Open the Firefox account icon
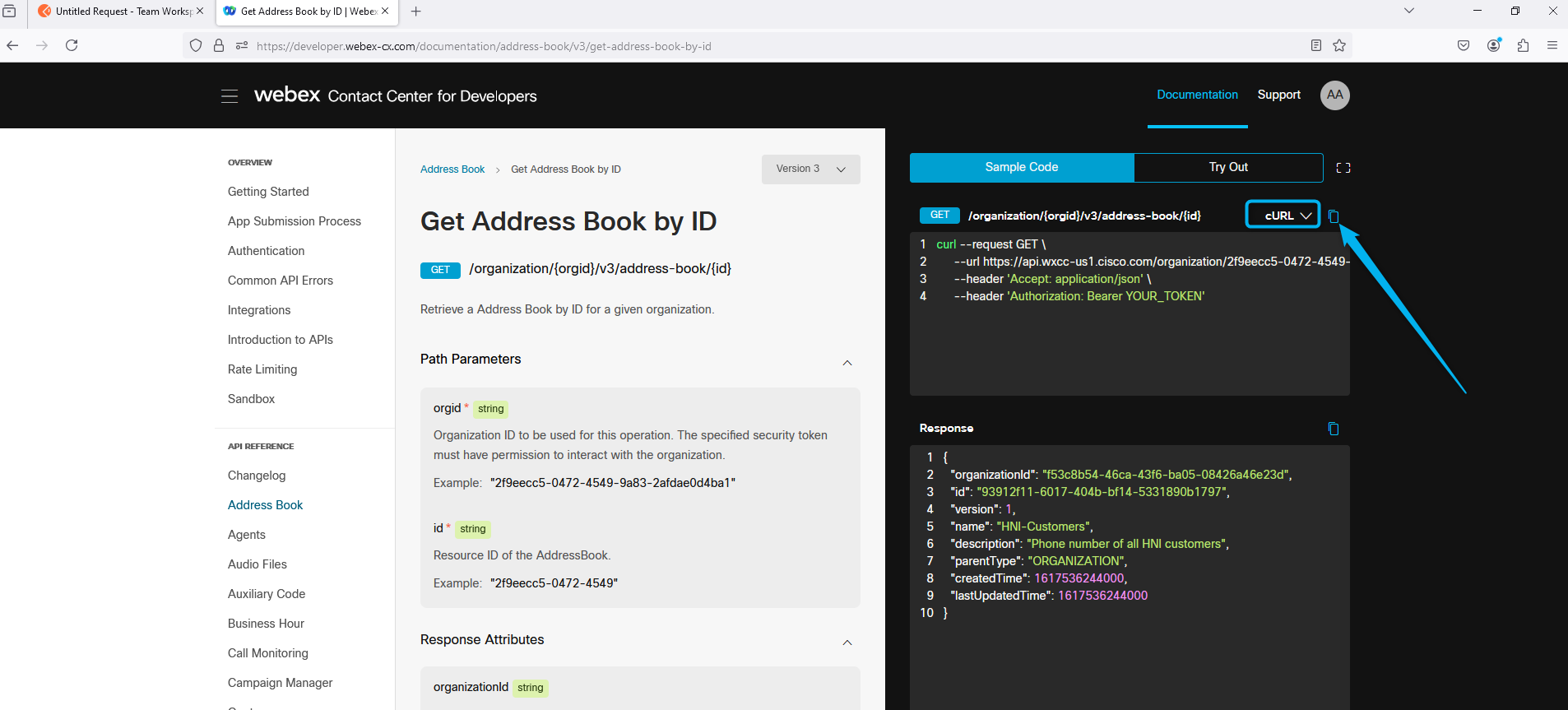The width and height of the screenshot is (1568, 710). click(1494, 45)
